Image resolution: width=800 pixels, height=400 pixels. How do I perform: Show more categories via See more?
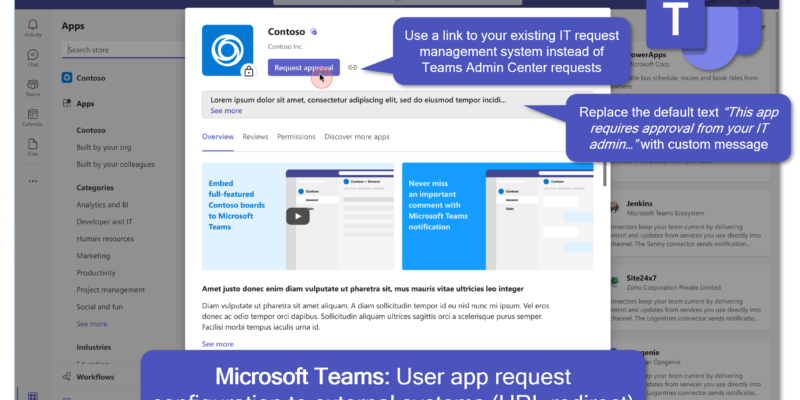point(92,324)
